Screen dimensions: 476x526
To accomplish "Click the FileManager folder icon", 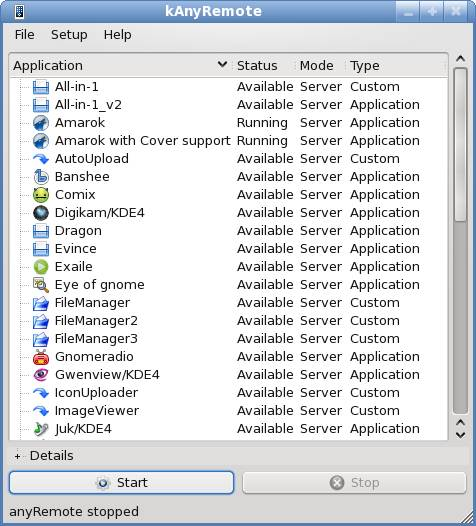I will point(41,303).
